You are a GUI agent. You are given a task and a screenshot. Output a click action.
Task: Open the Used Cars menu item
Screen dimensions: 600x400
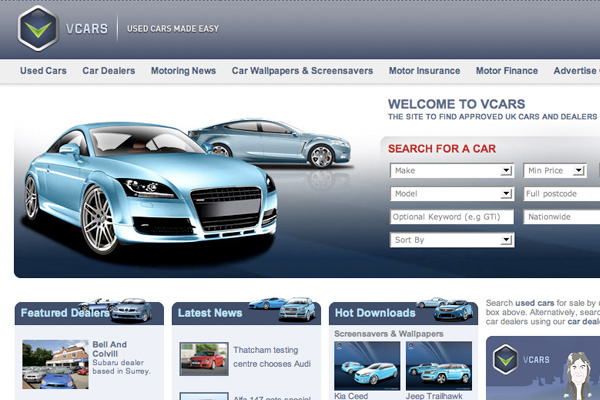click(x=43, y=71)
